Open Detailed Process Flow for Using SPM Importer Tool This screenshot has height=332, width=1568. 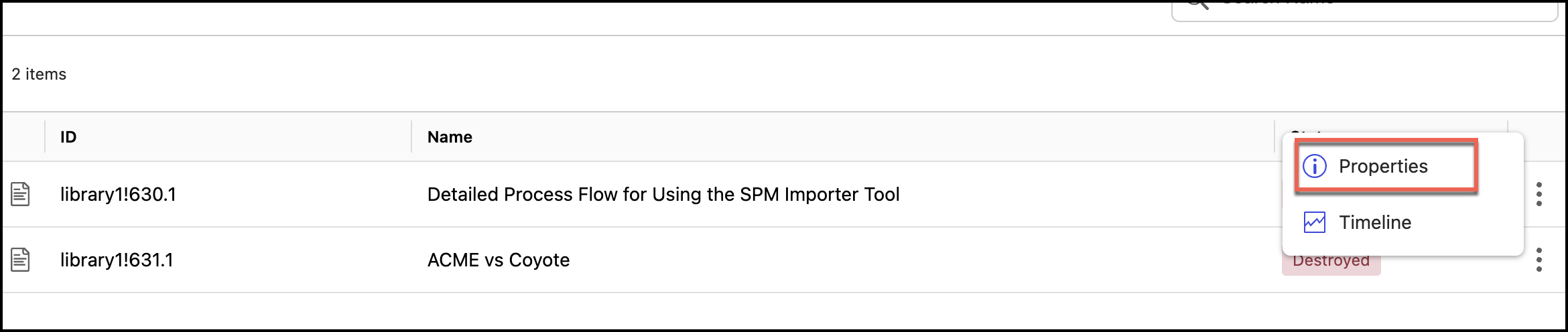click(x=663, y=194)
